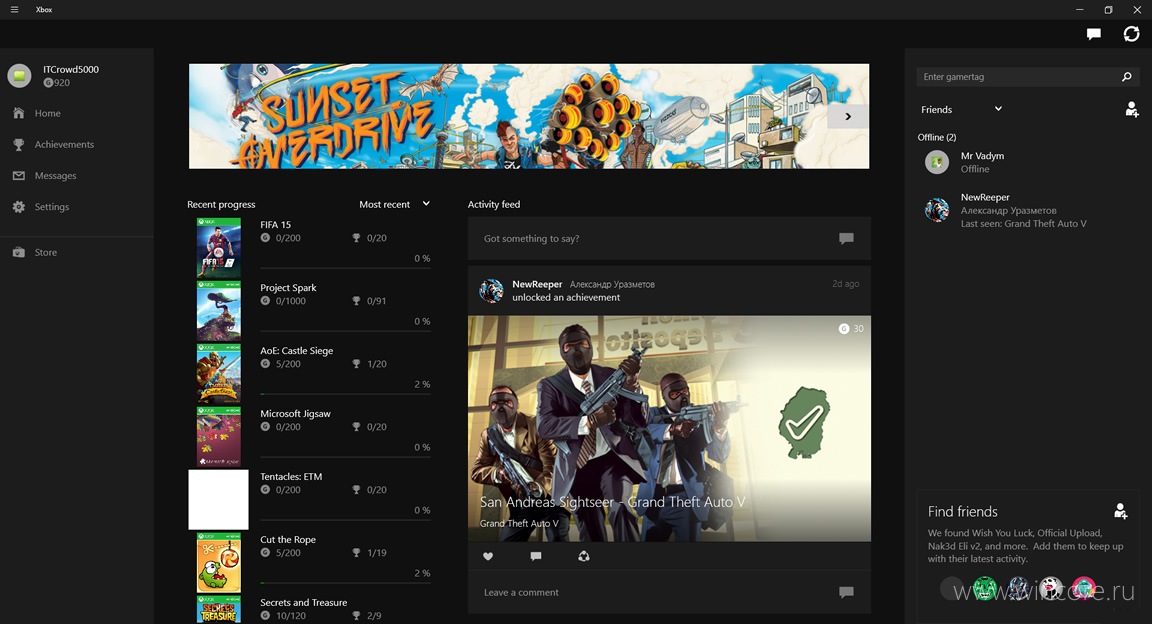The height and width of the screenshot is (624, 1152).
Task: Click NewReeper avatar in friends list
Action: pyautogui.click(x=937, y=209)
